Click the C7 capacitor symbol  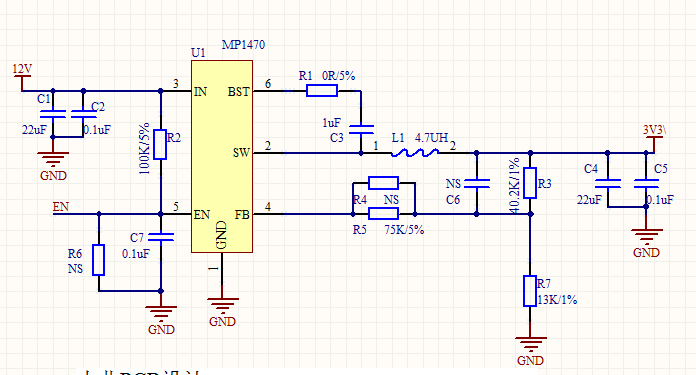[161, 237]
